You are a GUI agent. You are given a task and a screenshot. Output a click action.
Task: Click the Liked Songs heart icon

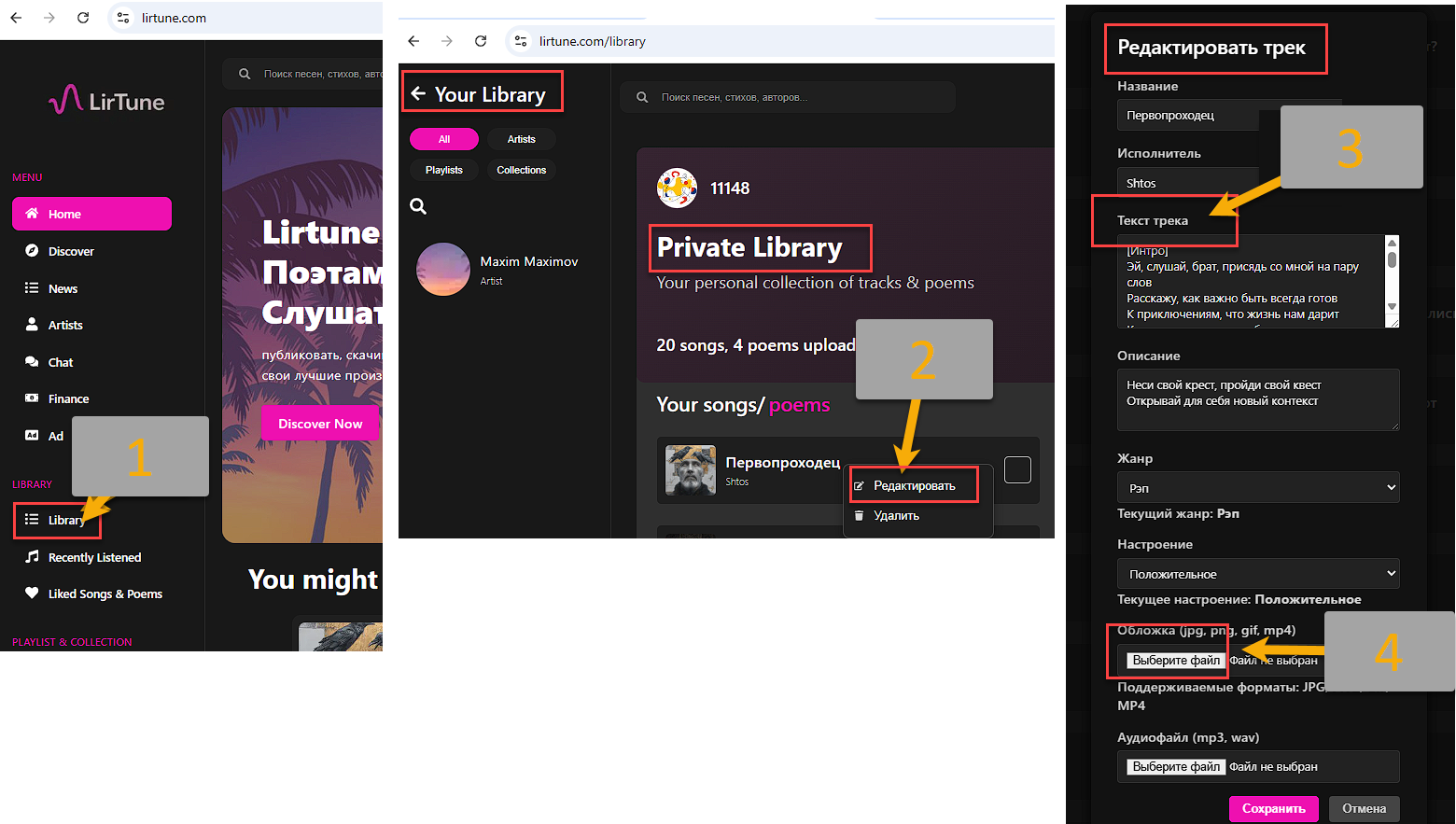tap(32, 594)
